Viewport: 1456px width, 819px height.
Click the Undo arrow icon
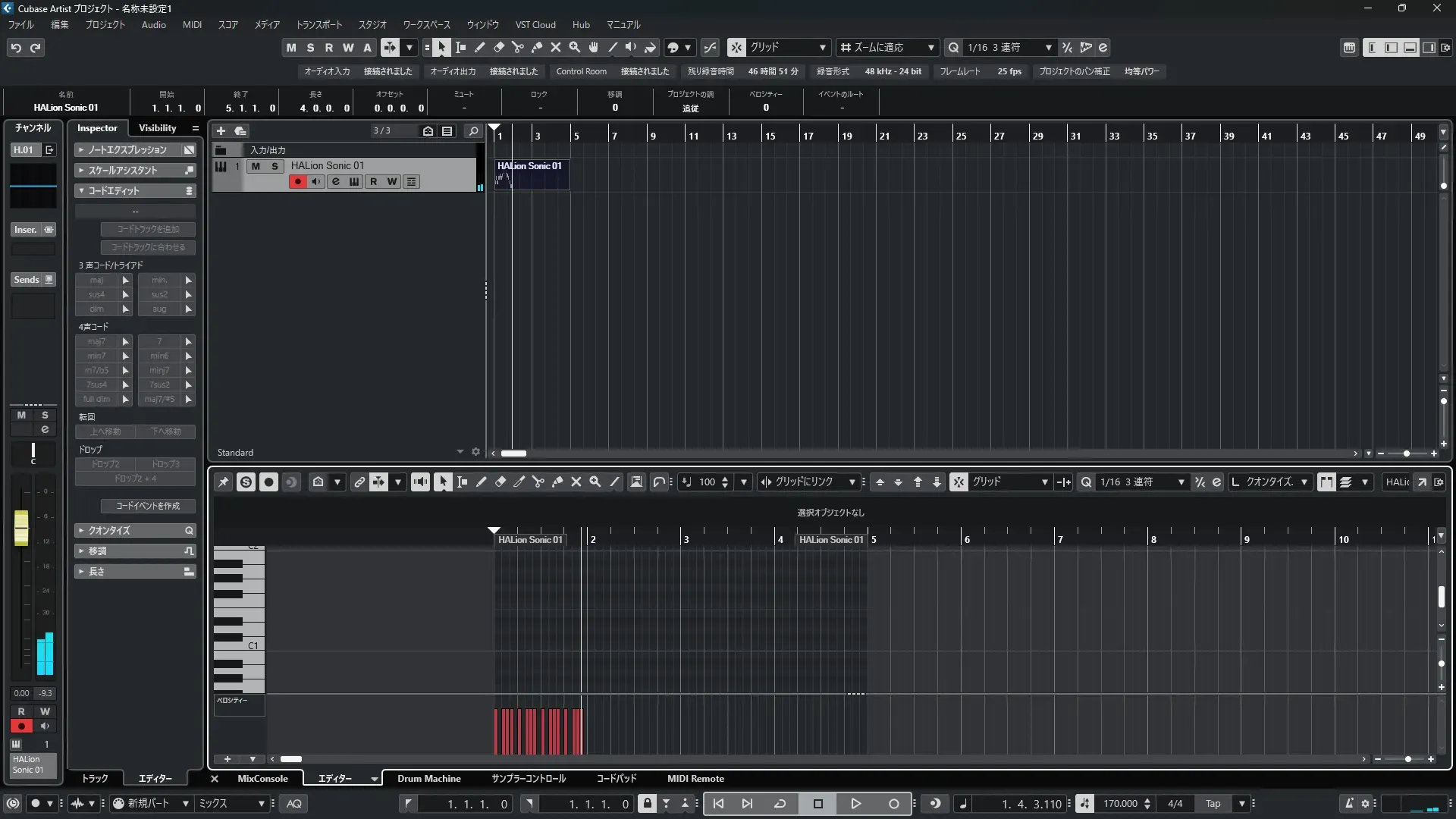click(x=16, y=48)
